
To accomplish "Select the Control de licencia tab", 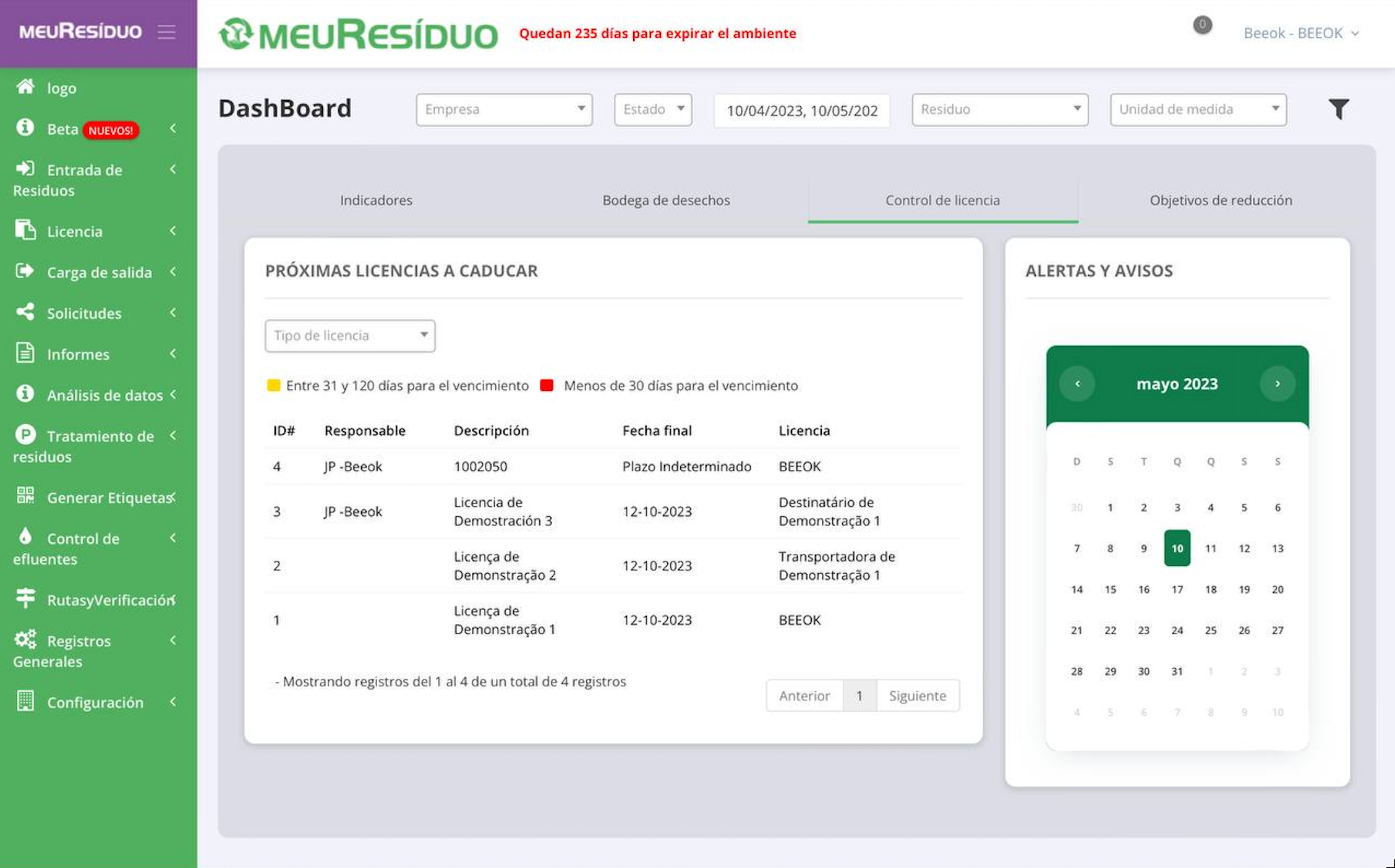I will [x=942, y=200].
